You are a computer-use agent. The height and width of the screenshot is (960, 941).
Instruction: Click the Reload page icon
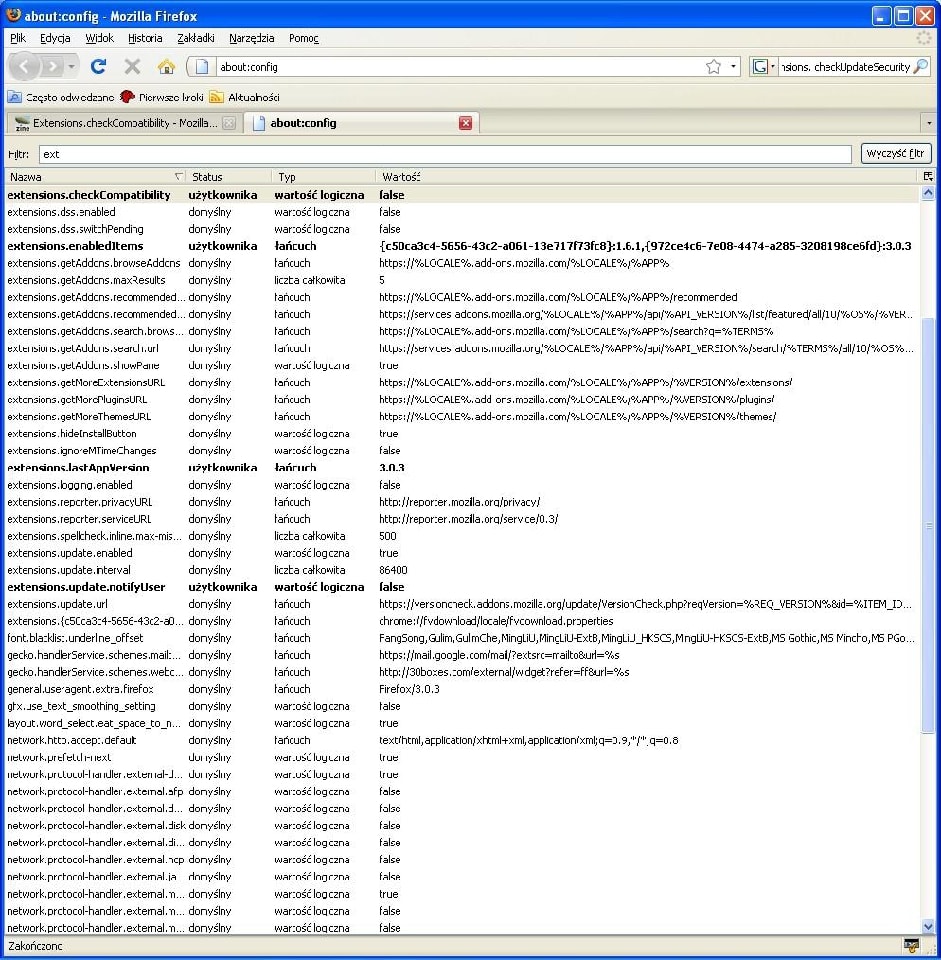98,67
